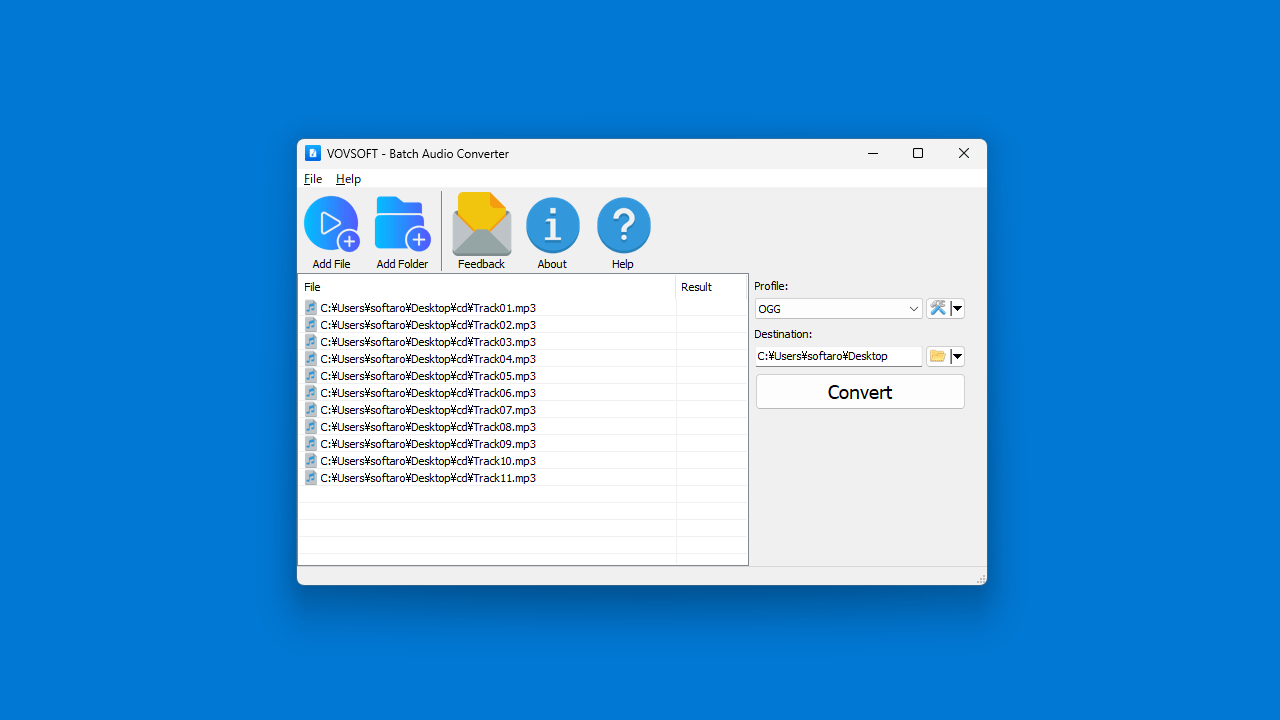Close the Batch Audio Converter window
Screen dimensions: 1280x720
[x=964, y=153]
